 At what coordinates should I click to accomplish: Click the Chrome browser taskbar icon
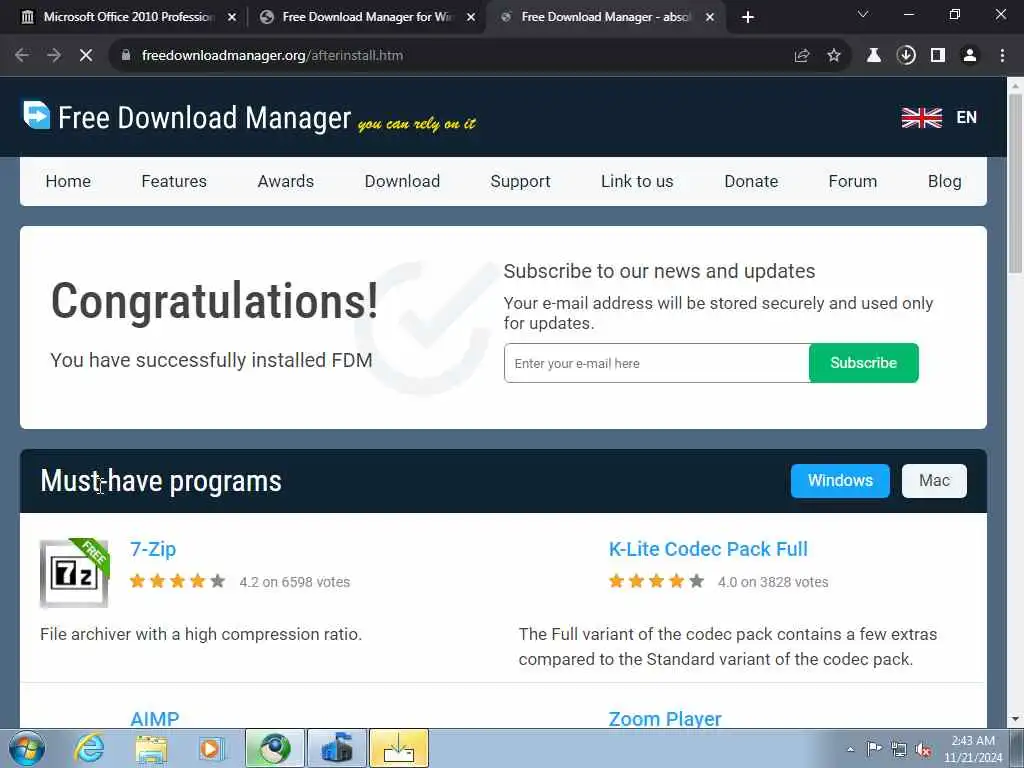pyautogui.click(x=275, y=748)
